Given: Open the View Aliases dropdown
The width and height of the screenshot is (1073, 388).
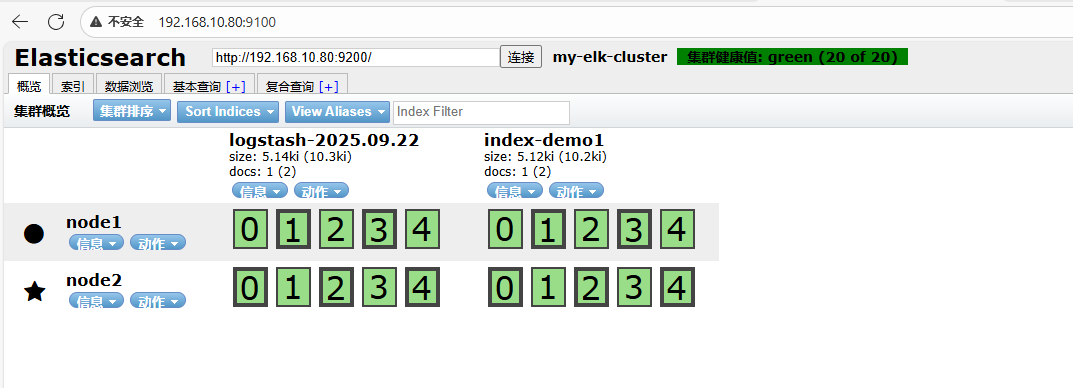Looking at the screenshot, I should coord(337,112).
